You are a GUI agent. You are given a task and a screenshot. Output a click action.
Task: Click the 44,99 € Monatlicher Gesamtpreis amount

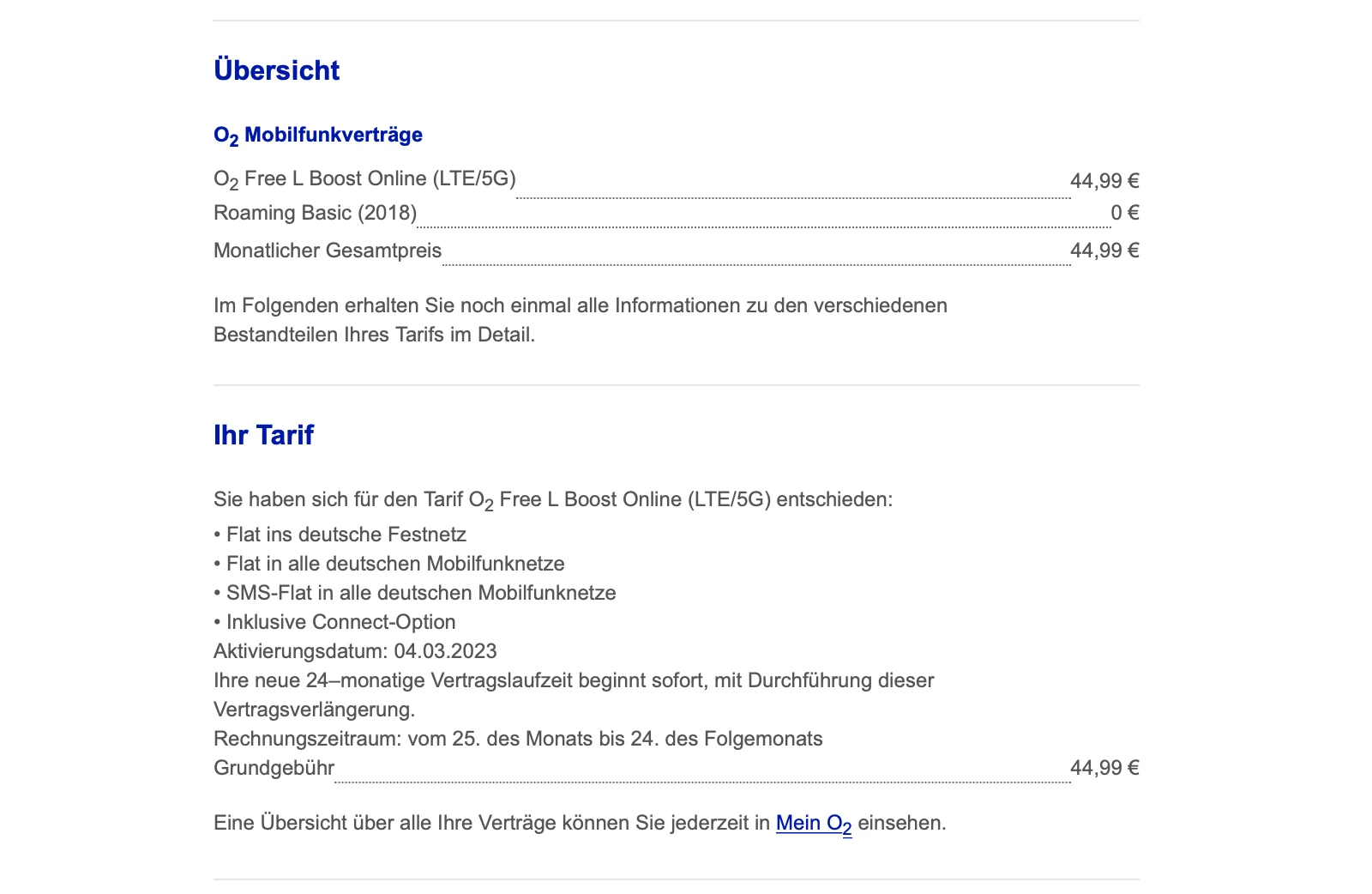pyautogui.click(x=1104, y=251)
